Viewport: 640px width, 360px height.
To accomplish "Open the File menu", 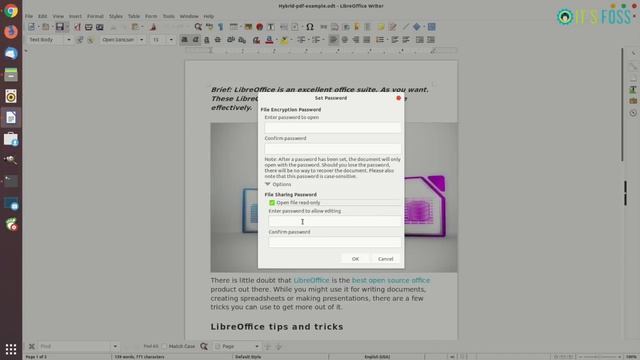I will (x=29, y=16).
